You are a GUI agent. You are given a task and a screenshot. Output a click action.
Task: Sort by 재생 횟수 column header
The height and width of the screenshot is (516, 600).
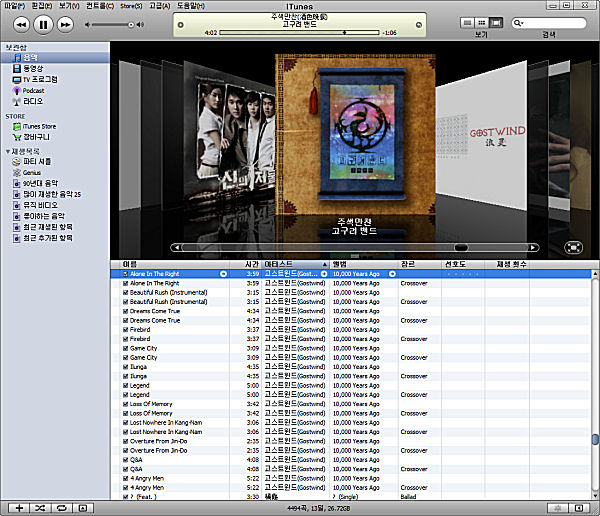(x=507, y=264)
